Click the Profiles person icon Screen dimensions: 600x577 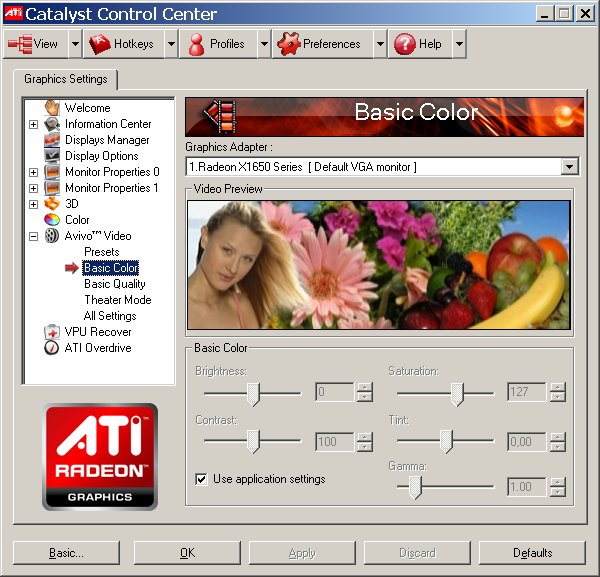(196, 44)
